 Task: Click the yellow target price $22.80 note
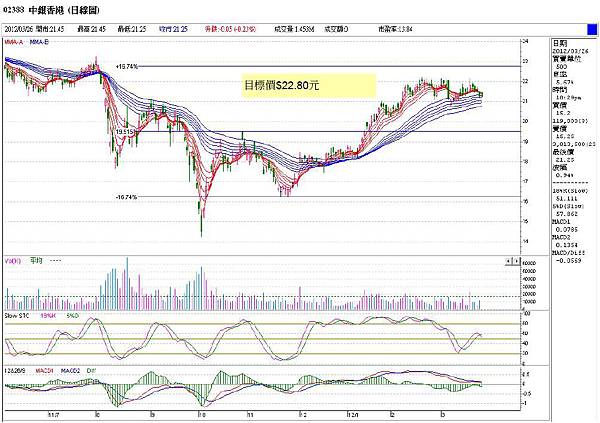pyautogui.click(x=309, y=85)
